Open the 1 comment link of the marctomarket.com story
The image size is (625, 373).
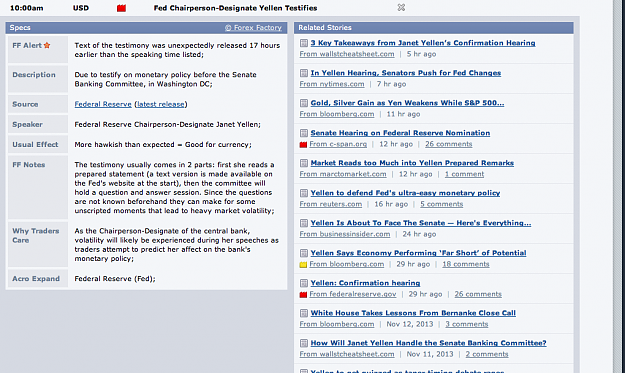coord(464,174)
